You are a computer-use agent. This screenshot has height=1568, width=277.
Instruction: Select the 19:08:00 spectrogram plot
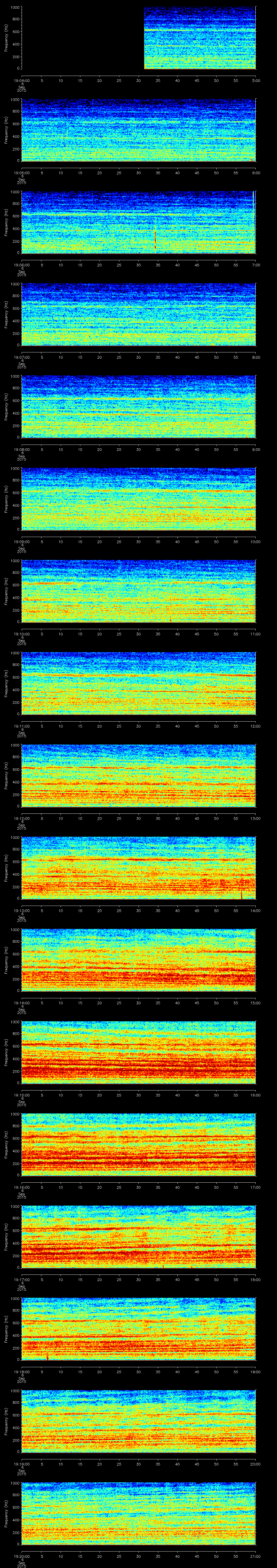139,407
